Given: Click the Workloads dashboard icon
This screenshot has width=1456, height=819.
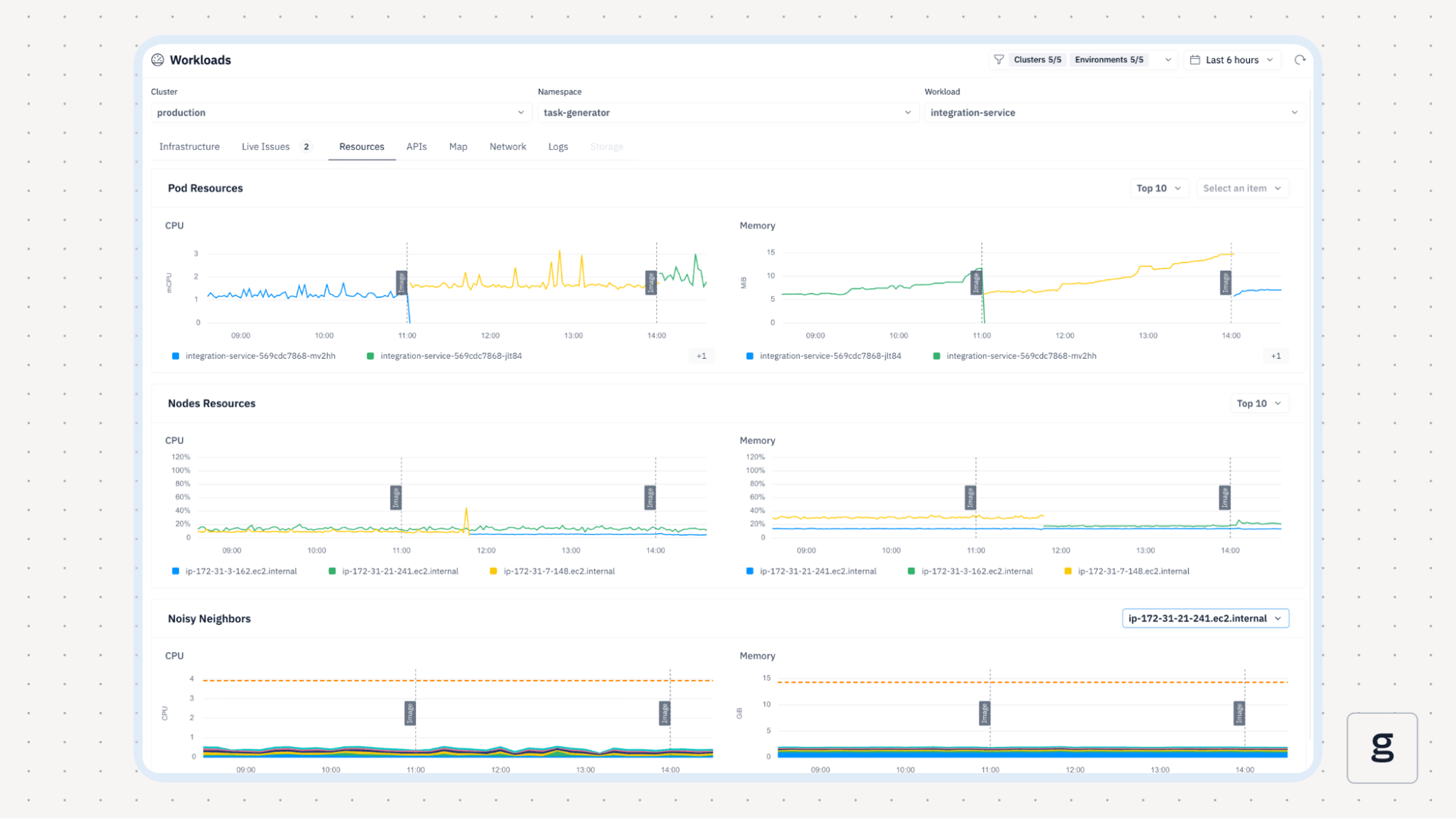Looking at the screenshot, I should [157, 60].
